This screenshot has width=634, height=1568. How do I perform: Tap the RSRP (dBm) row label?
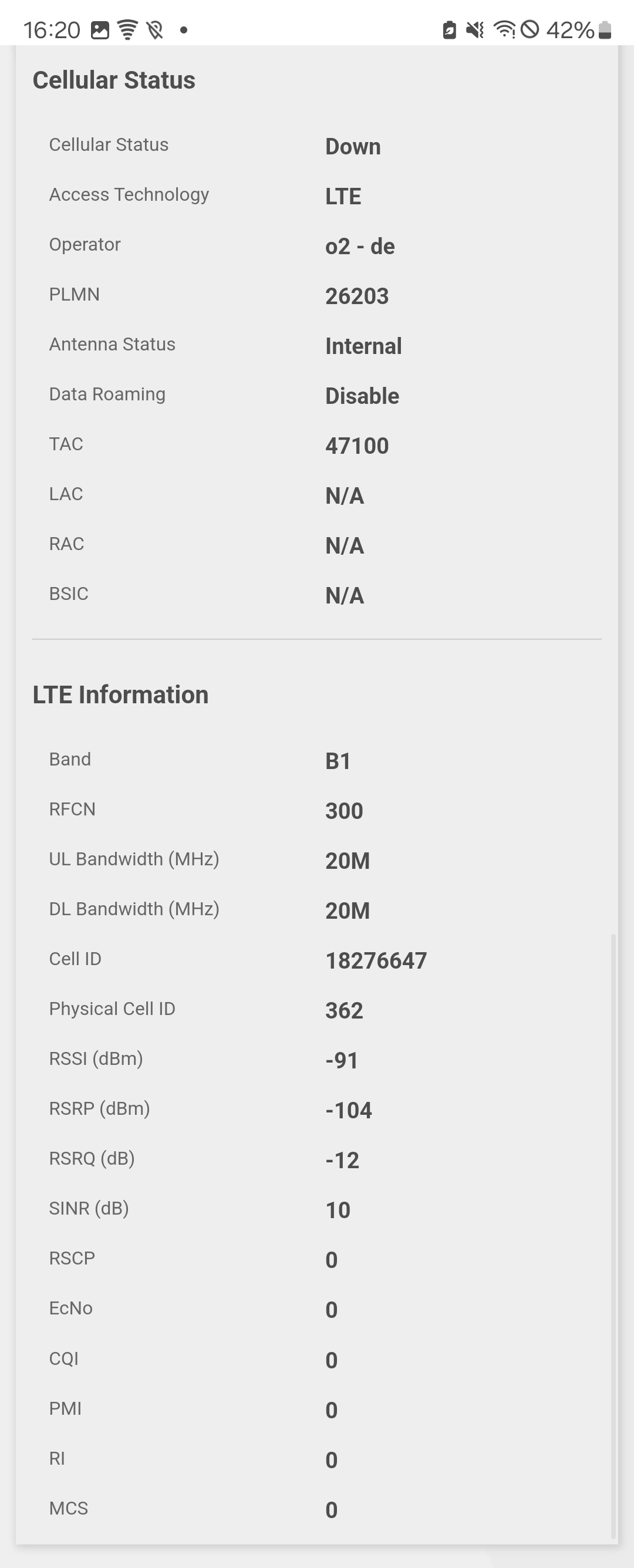(100, 1108)
